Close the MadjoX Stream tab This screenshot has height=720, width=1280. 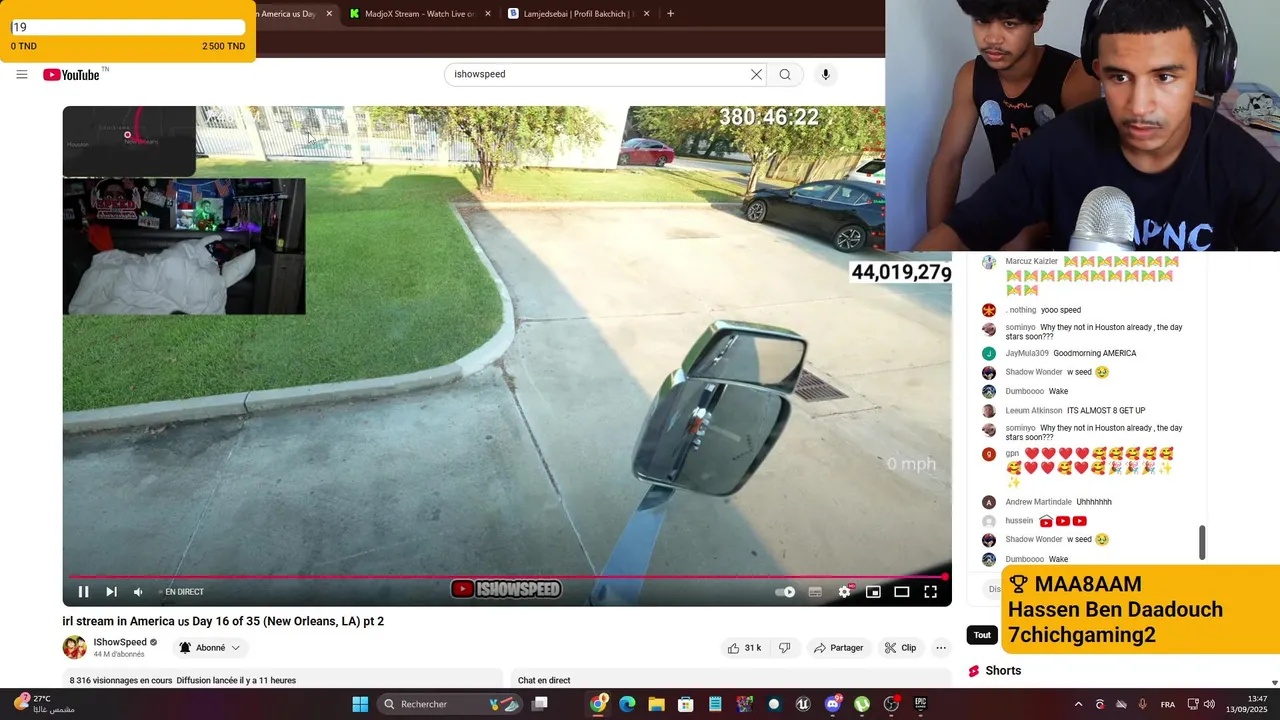(488, 14)
